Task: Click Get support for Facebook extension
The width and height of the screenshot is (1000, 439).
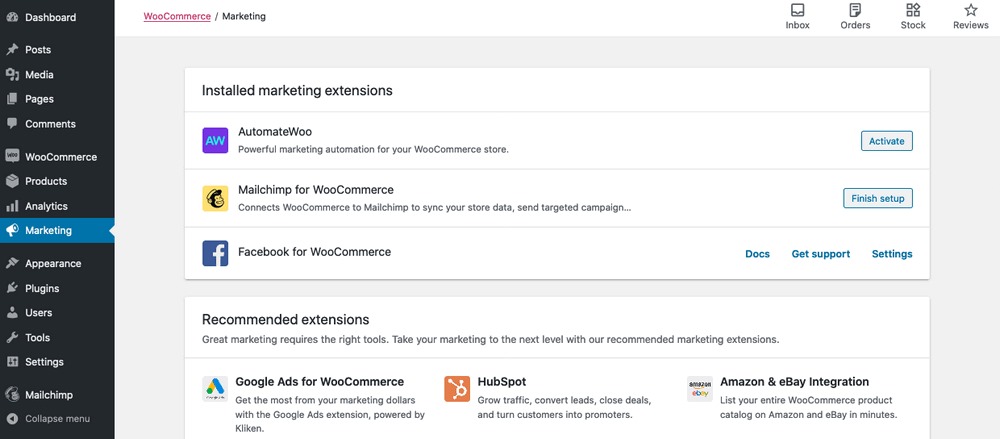Action: coord(821,254)
